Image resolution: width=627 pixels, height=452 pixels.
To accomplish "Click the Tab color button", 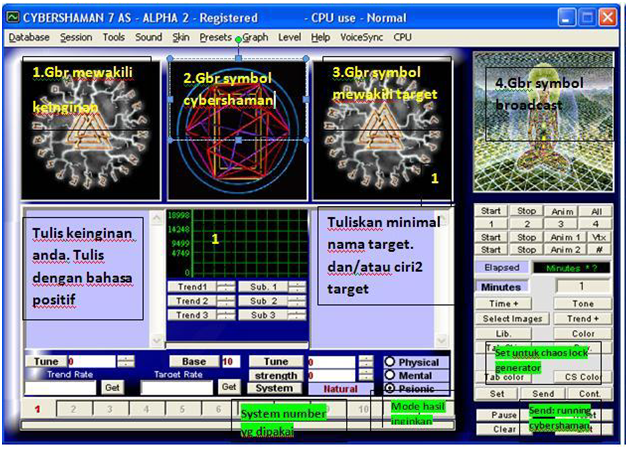I will [x=504, y=377].
